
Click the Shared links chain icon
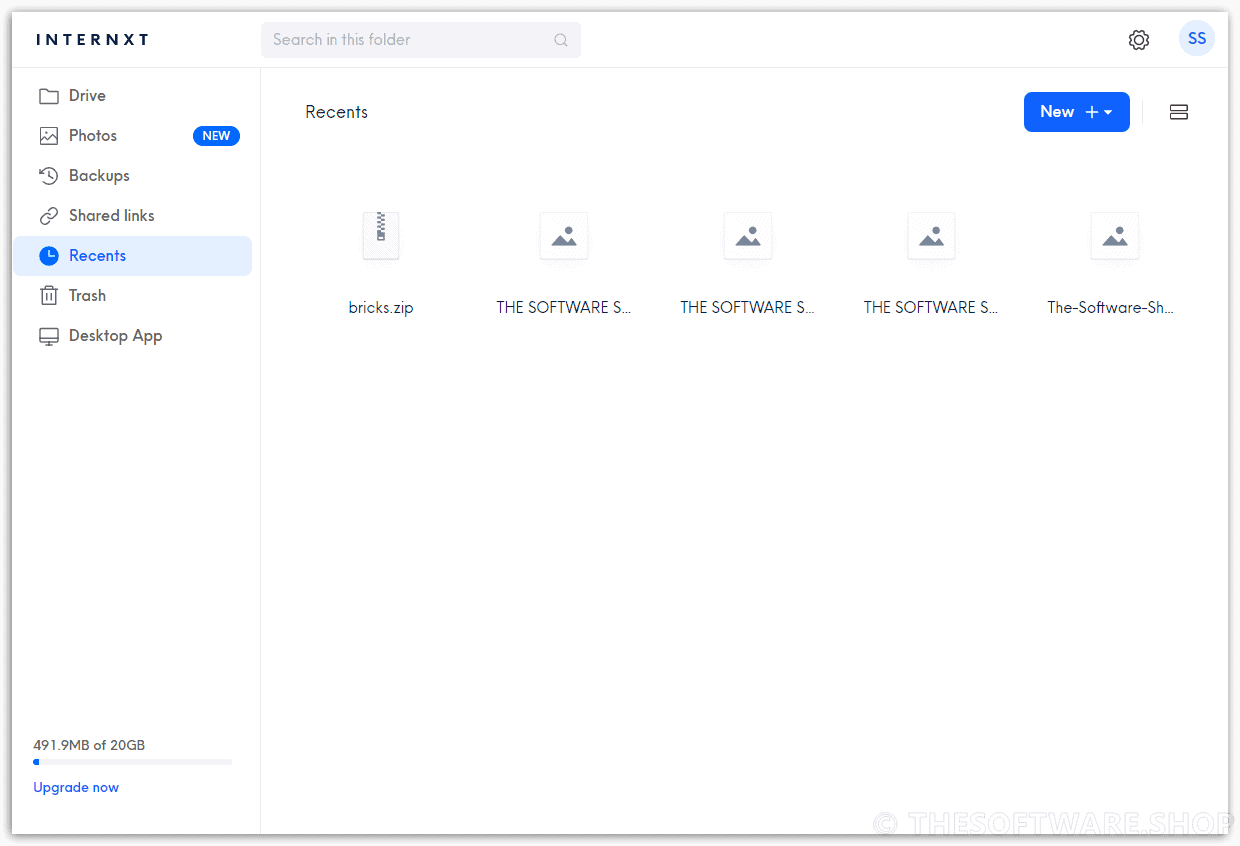[x=49, y=216]
